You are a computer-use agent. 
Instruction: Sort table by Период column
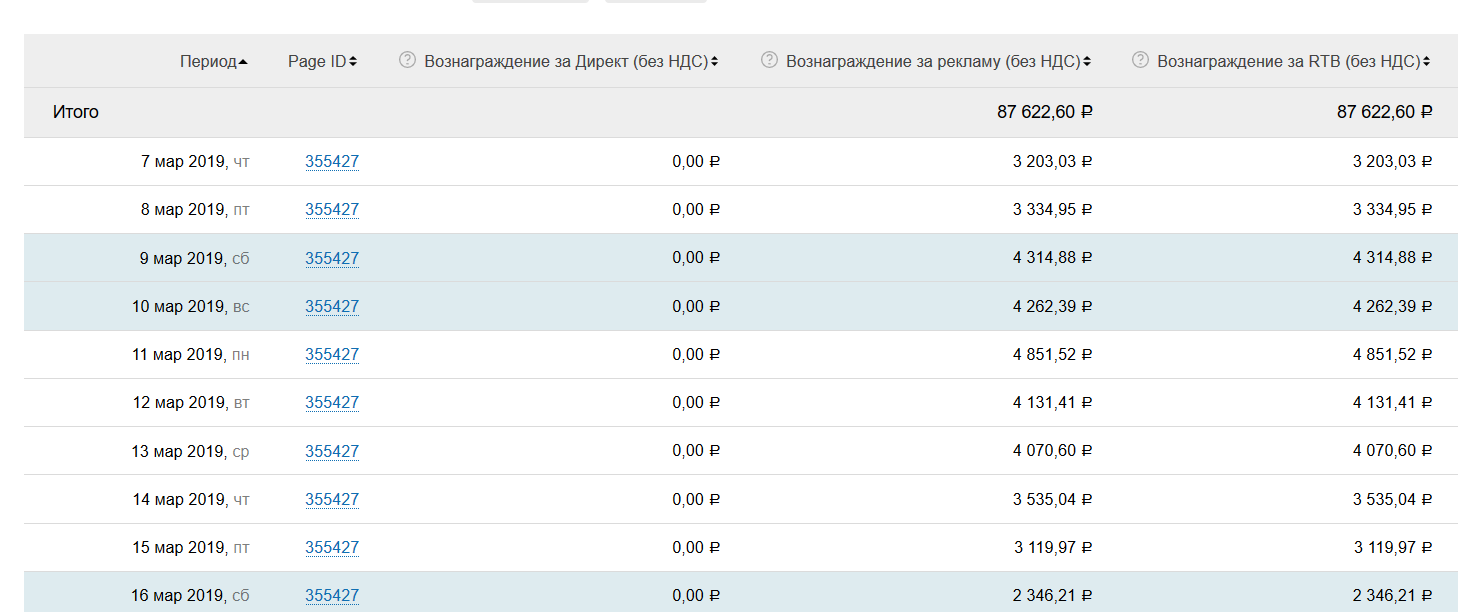tap(213, 61)
